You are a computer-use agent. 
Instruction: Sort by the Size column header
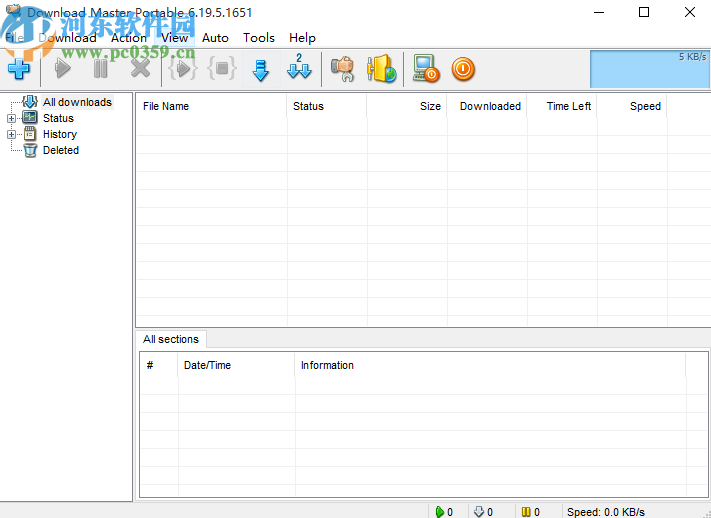pos(407,106)
